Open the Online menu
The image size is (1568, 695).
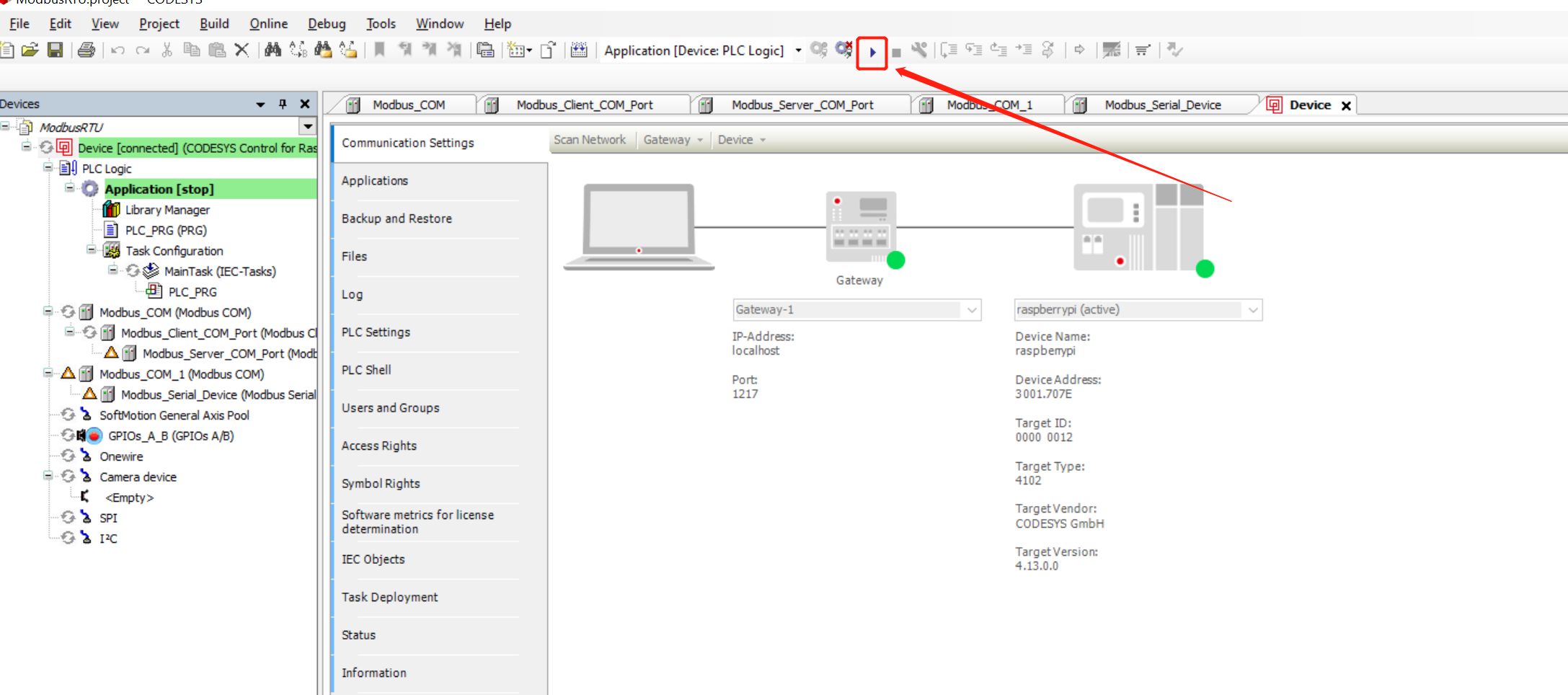268,24
